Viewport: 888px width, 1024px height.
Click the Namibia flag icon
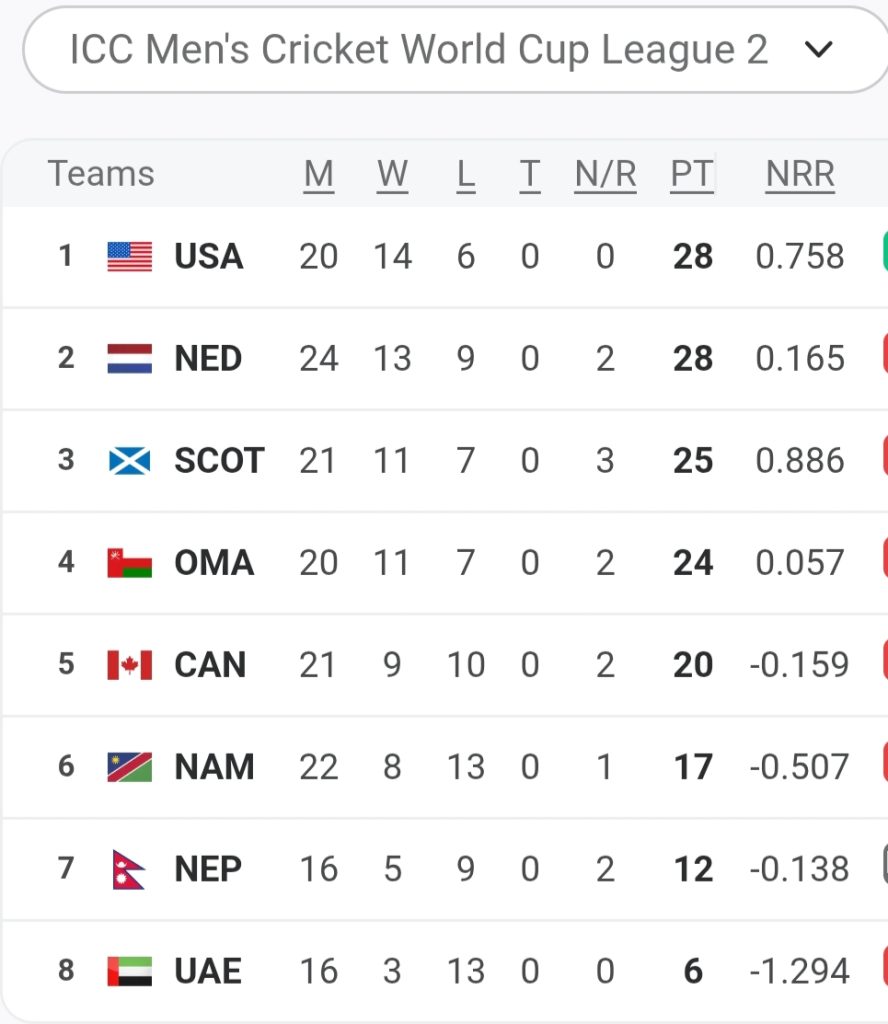coord(130,767)
